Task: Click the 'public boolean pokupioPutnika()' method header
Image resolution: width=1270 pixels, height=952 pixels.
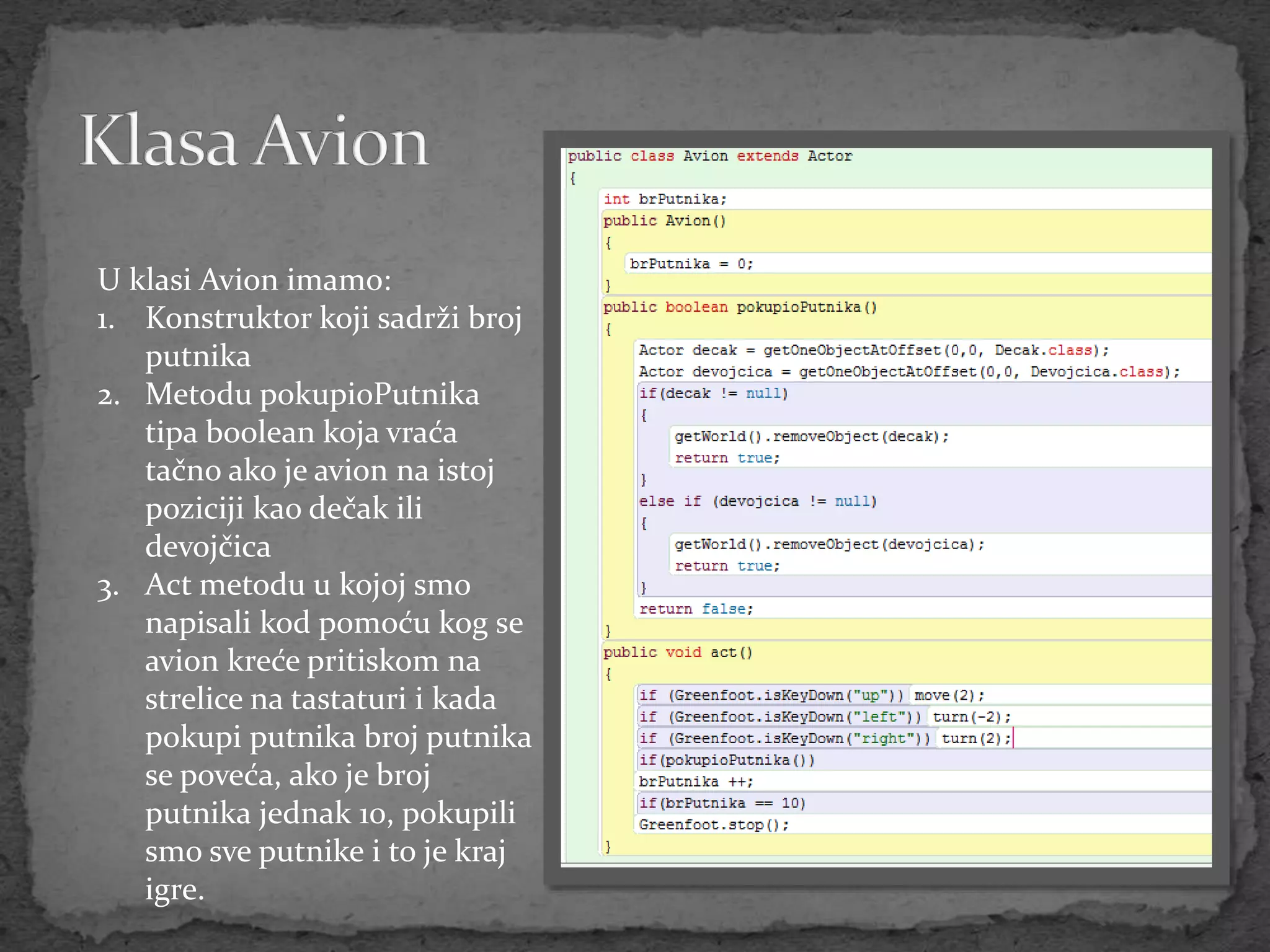Action: [740, 307]
